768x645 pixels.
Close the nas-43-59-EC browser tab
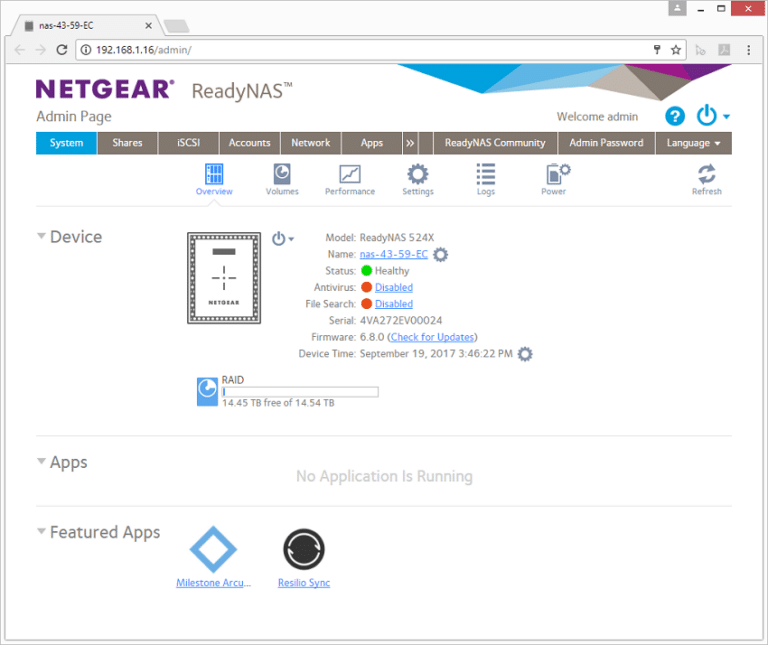pyautogui.click(x=148, y=25)
